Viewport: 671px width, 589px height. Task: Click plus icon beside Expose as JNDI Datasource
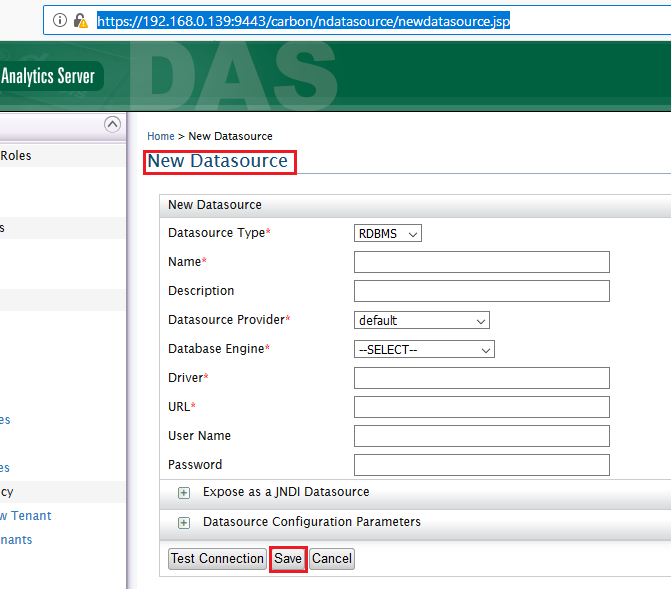point(184,493)
